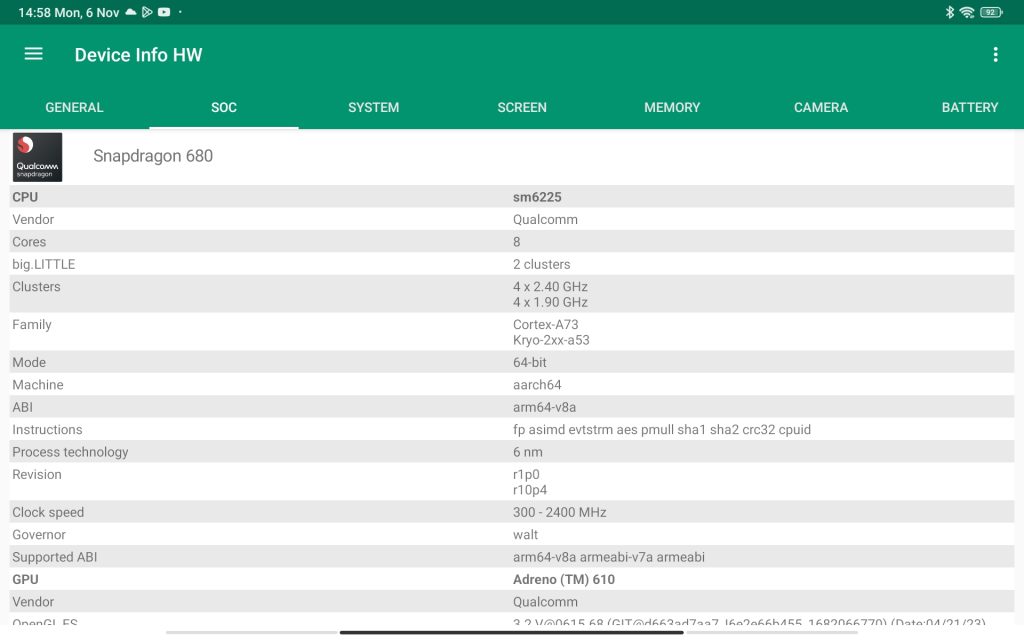Open the three-dot overflow menu
The image size is (1024, 640).
995,54
